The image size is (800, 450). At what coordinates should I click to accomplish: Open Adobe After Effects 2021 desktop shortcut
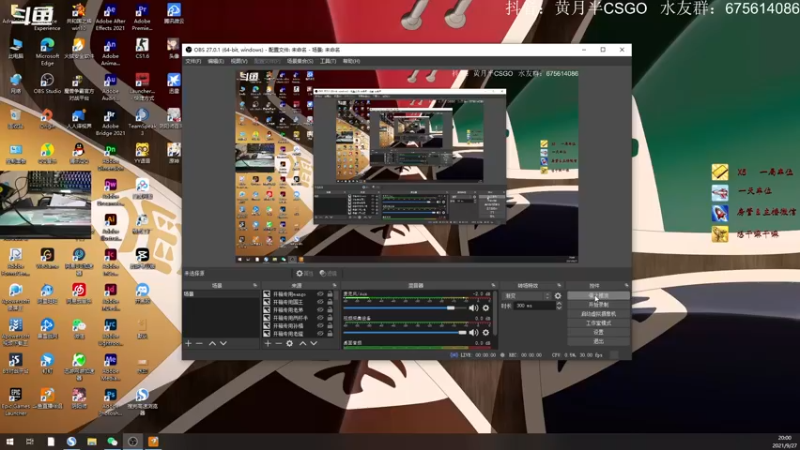(x=110, y=16)
